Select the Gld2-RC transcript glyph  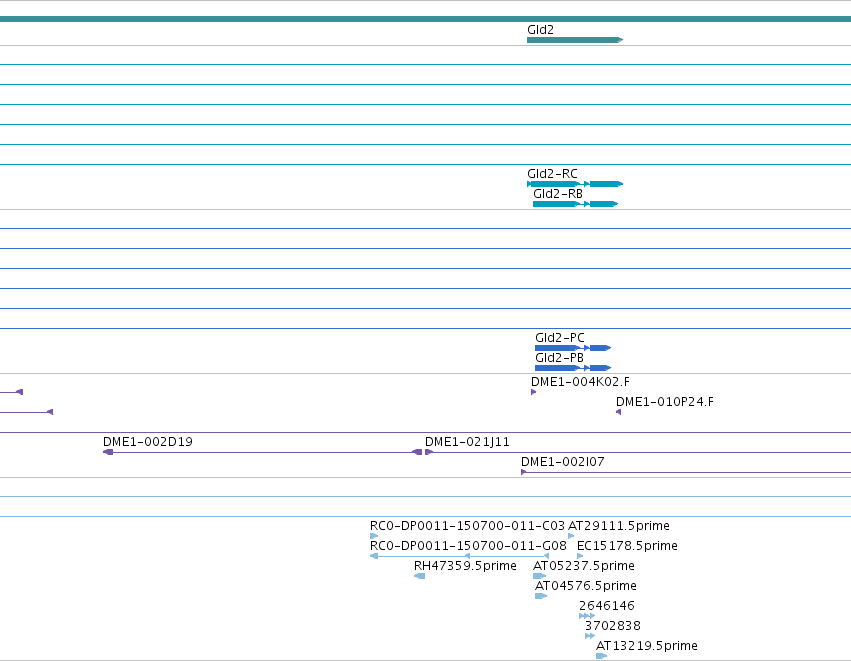click(575, 184)
